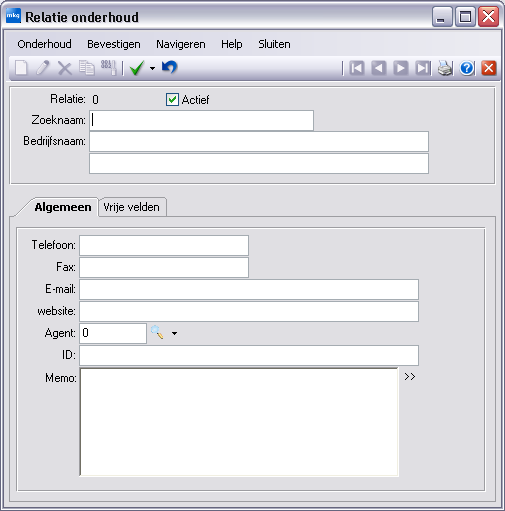Go to the first record
The height and width of the screenshot is (511, 505).
357,68
